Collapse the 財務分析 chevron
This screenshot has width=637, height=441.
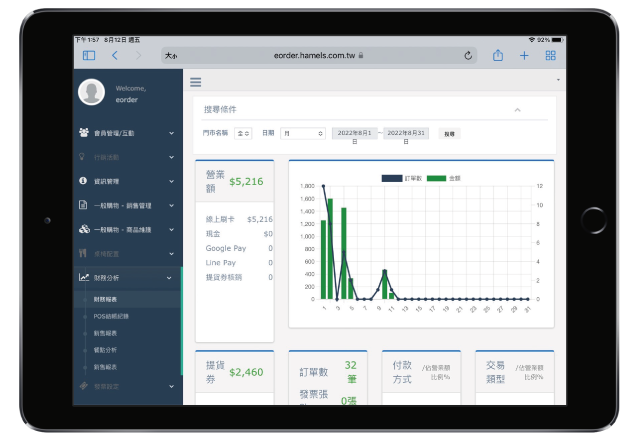tap(169, 278)
